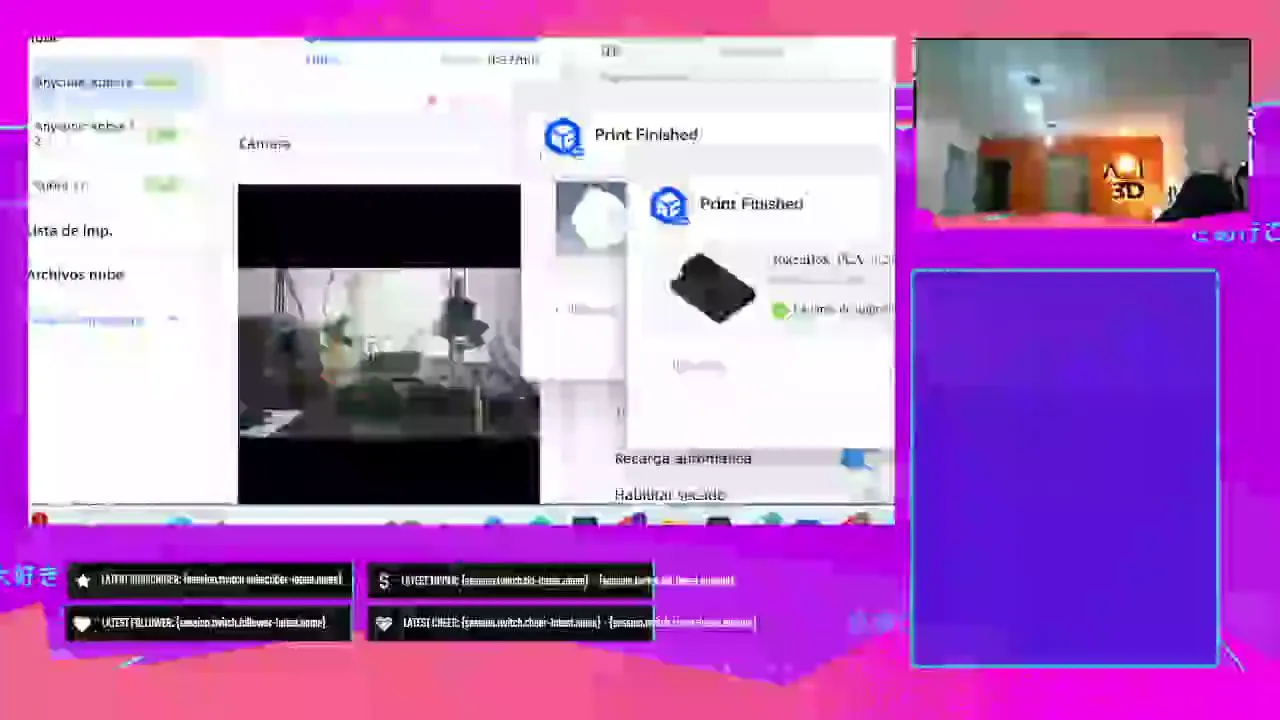
Task: Open the lower Print Finished notification title
Action: pyautogui.click(x=751, y=203)
